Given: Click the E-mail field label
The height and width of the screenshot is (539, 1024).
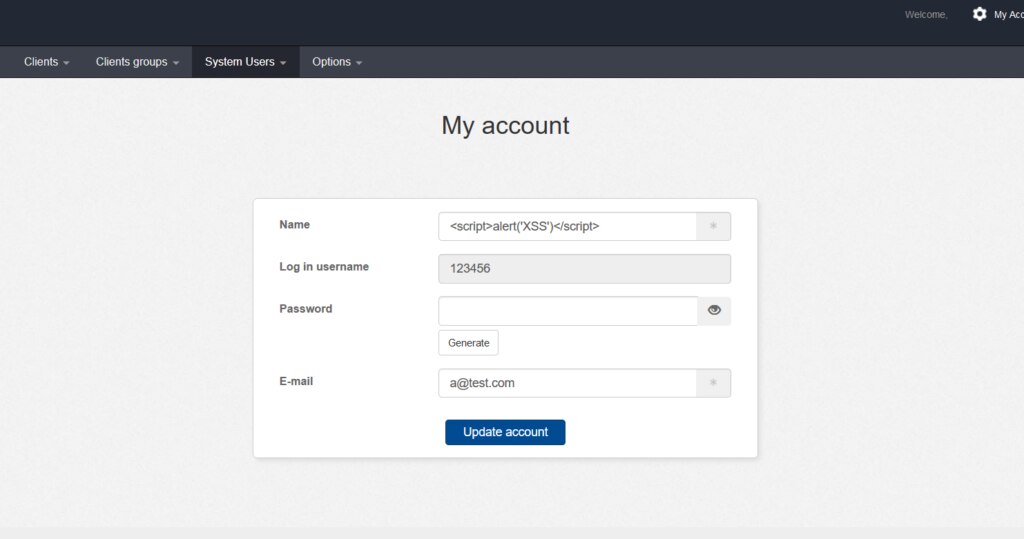Looking at the screenshot, I should [x=296, y=381].
